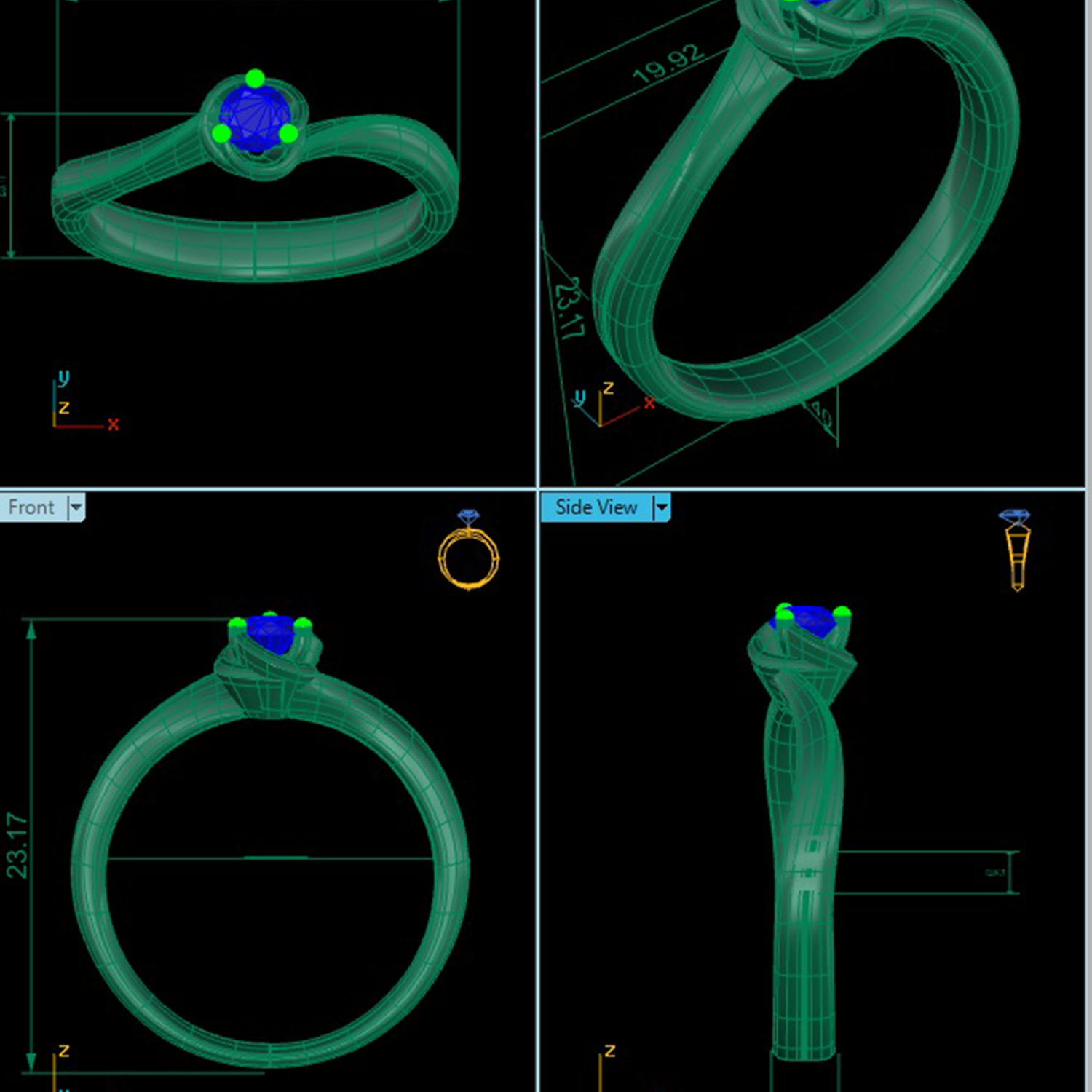The width and height of the screenshot is (1092, 1092).
Task: Open the Side View viewport dropdown arrow
Action: click(661, 507)
